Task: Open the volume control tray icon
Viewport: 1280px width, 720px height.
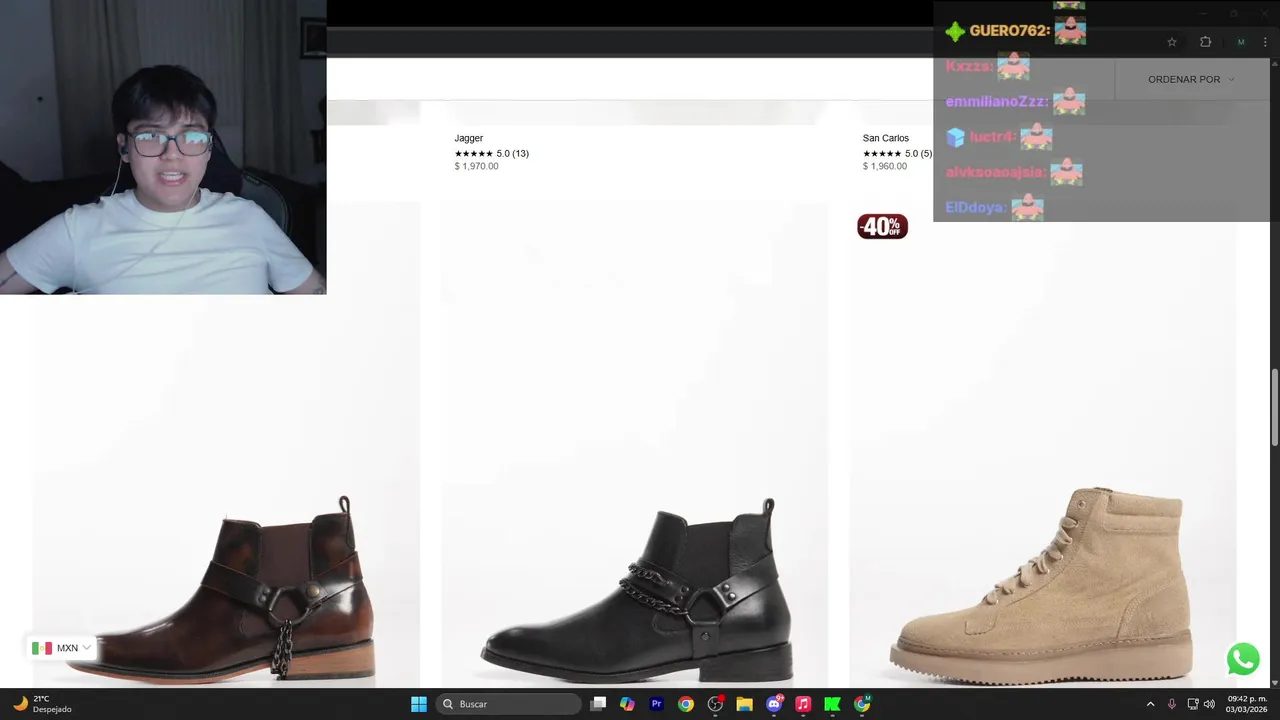Action: click(1209, 704)
